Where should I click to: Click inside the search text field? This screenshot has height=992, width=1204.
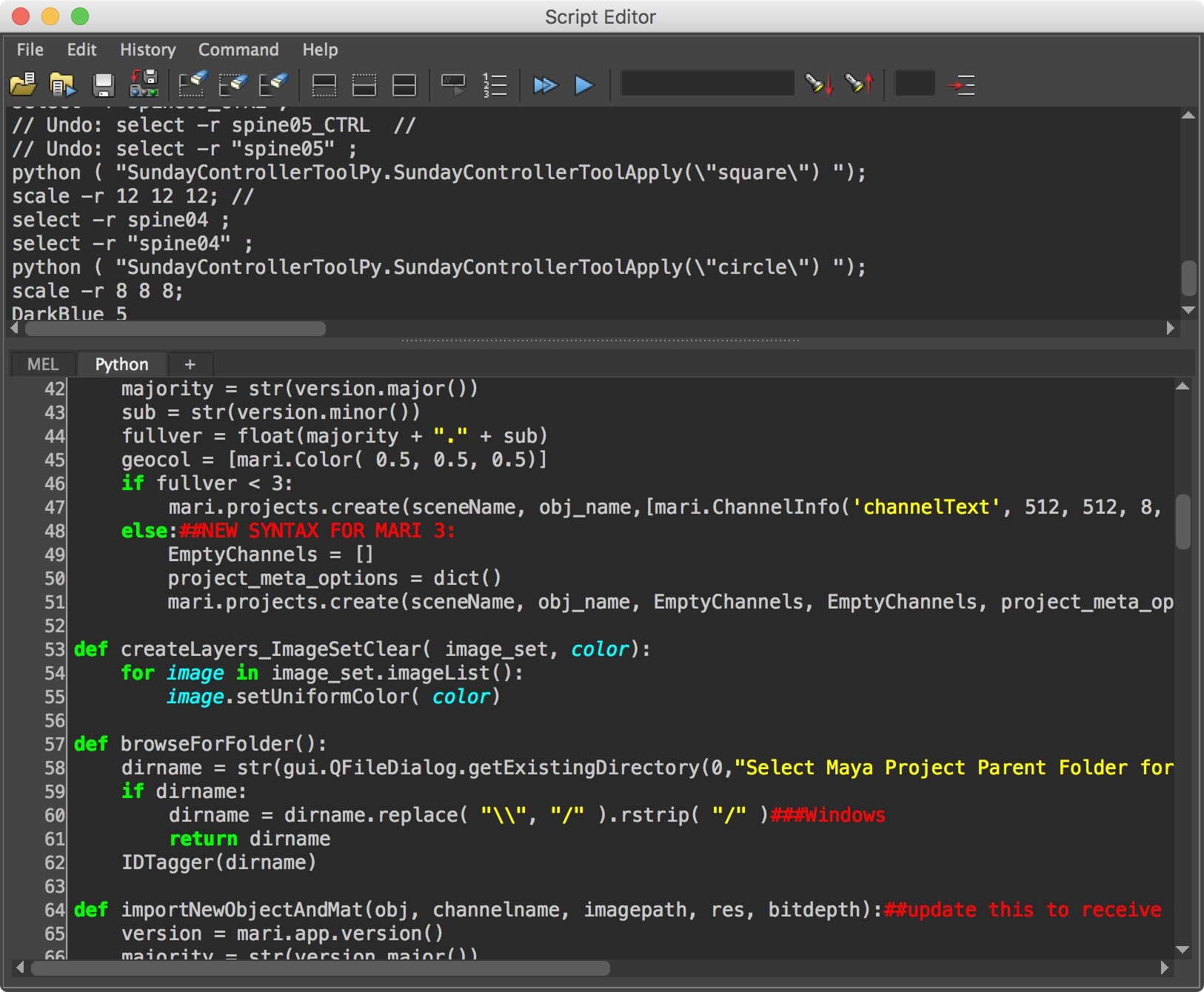pos(706,84)
